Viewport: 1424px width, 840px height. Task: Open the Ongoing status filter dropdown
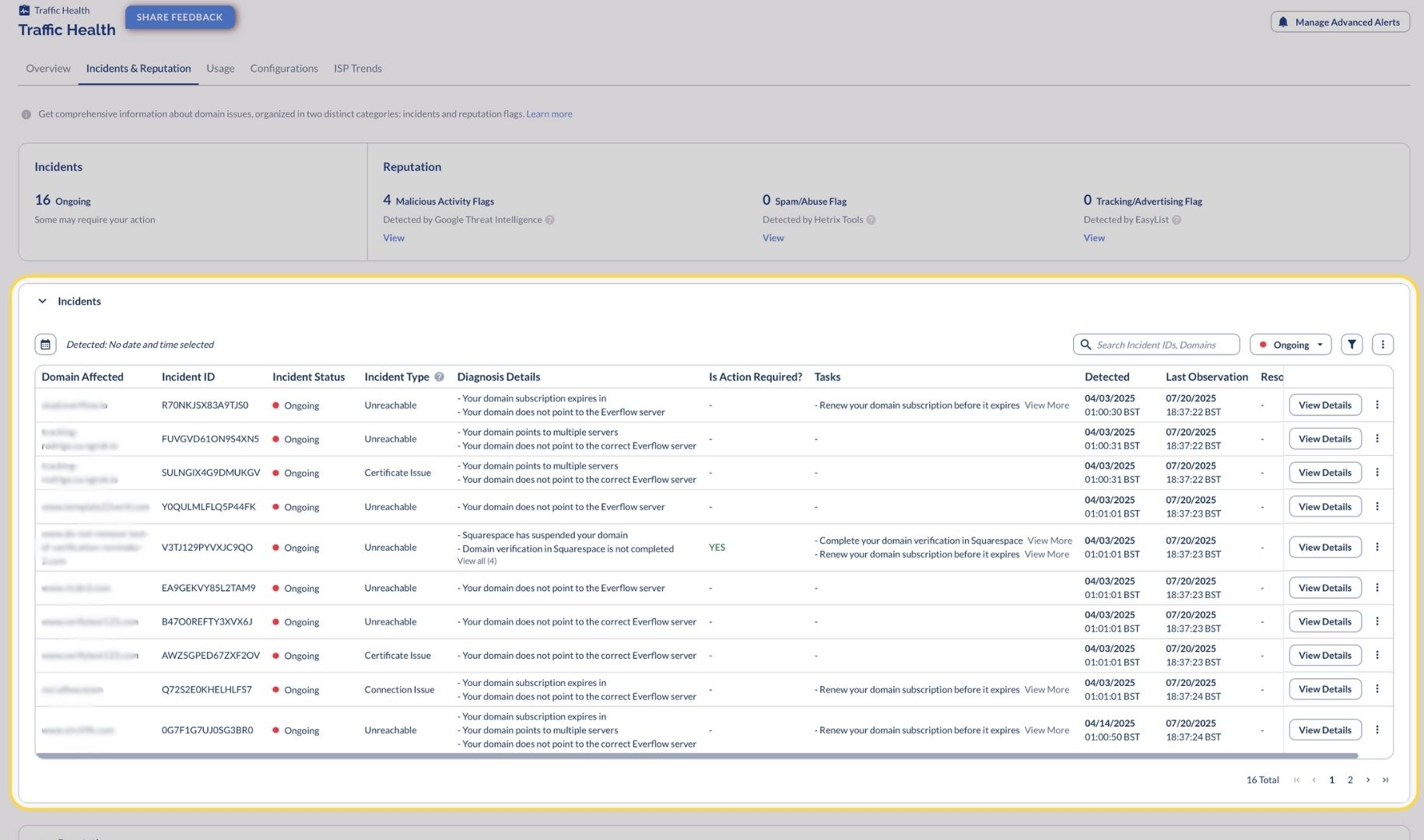tap(1290, 345)
